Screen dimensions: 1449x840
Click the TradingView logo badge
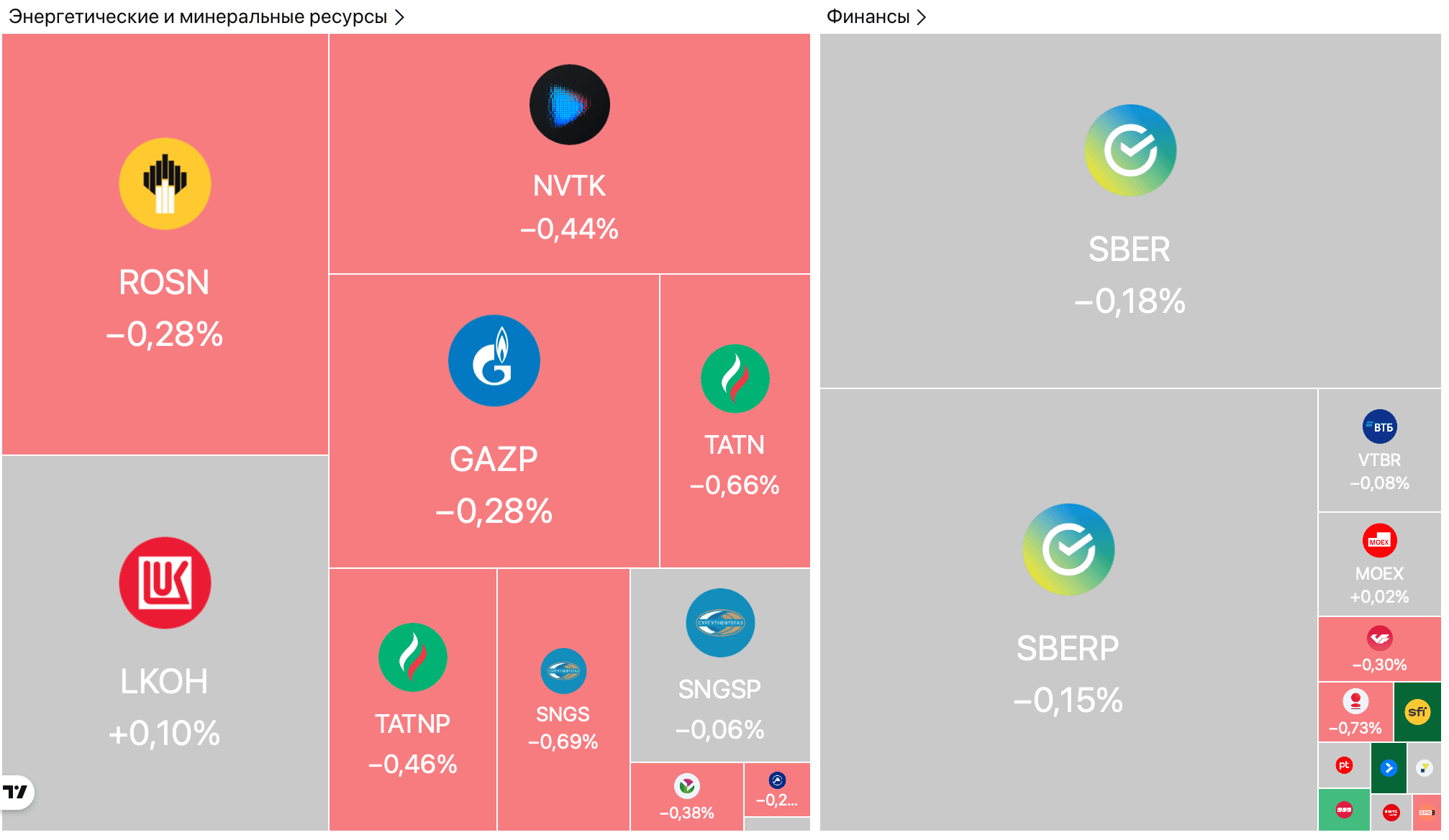tap(16, 793)
